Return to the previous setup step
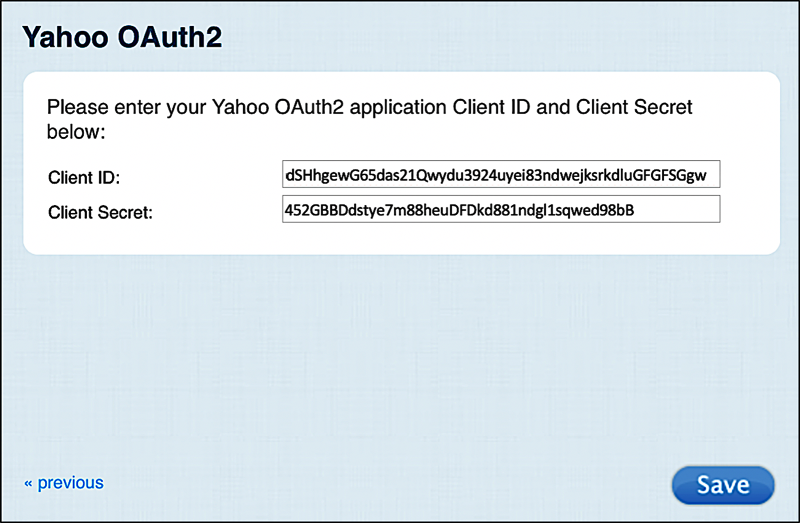Image resolution: width=800 pixels, height=523 pixels. tap(64, 483)
